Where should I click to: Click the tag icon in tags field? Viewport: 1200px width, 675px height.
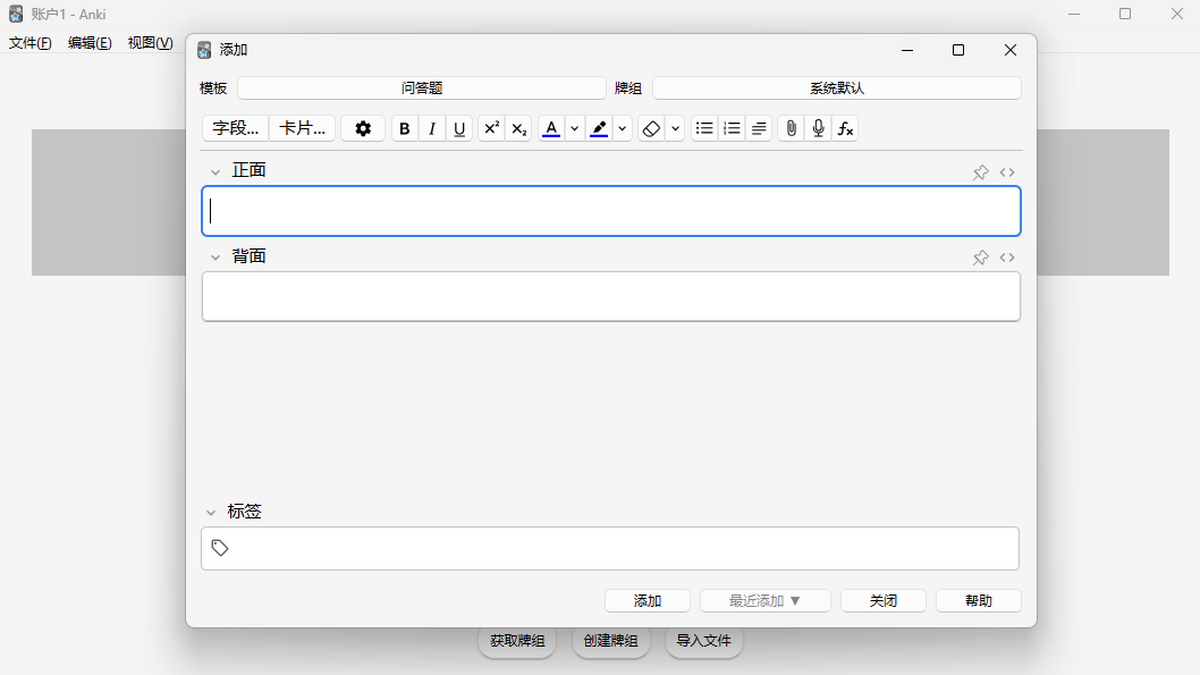[220, 548]
